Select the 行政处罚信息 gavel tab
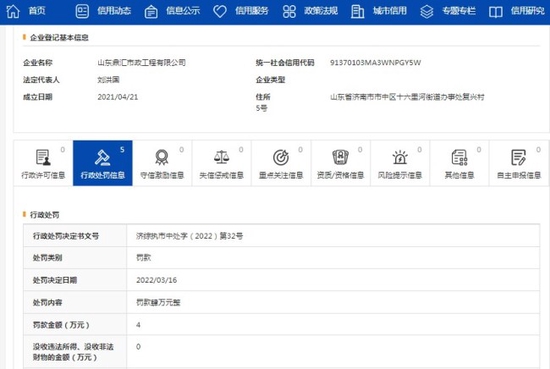Screen dimensions: 550x369 tap(103, 163)
